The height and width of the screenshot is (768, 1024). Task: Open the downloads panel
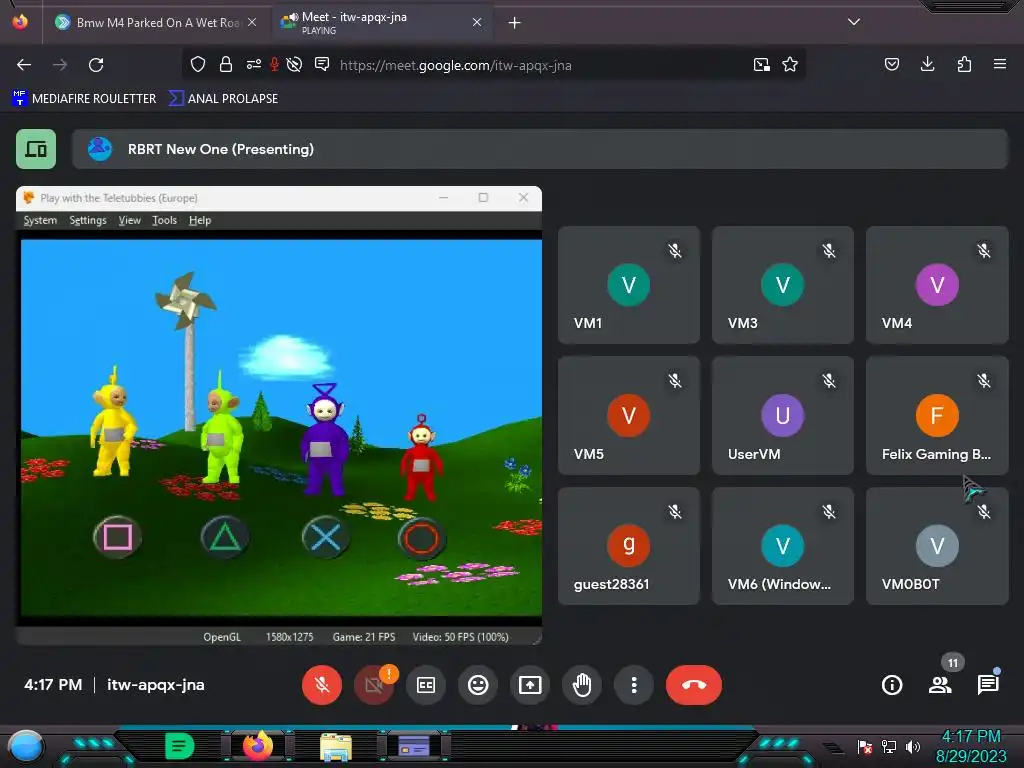click(927, 65)
